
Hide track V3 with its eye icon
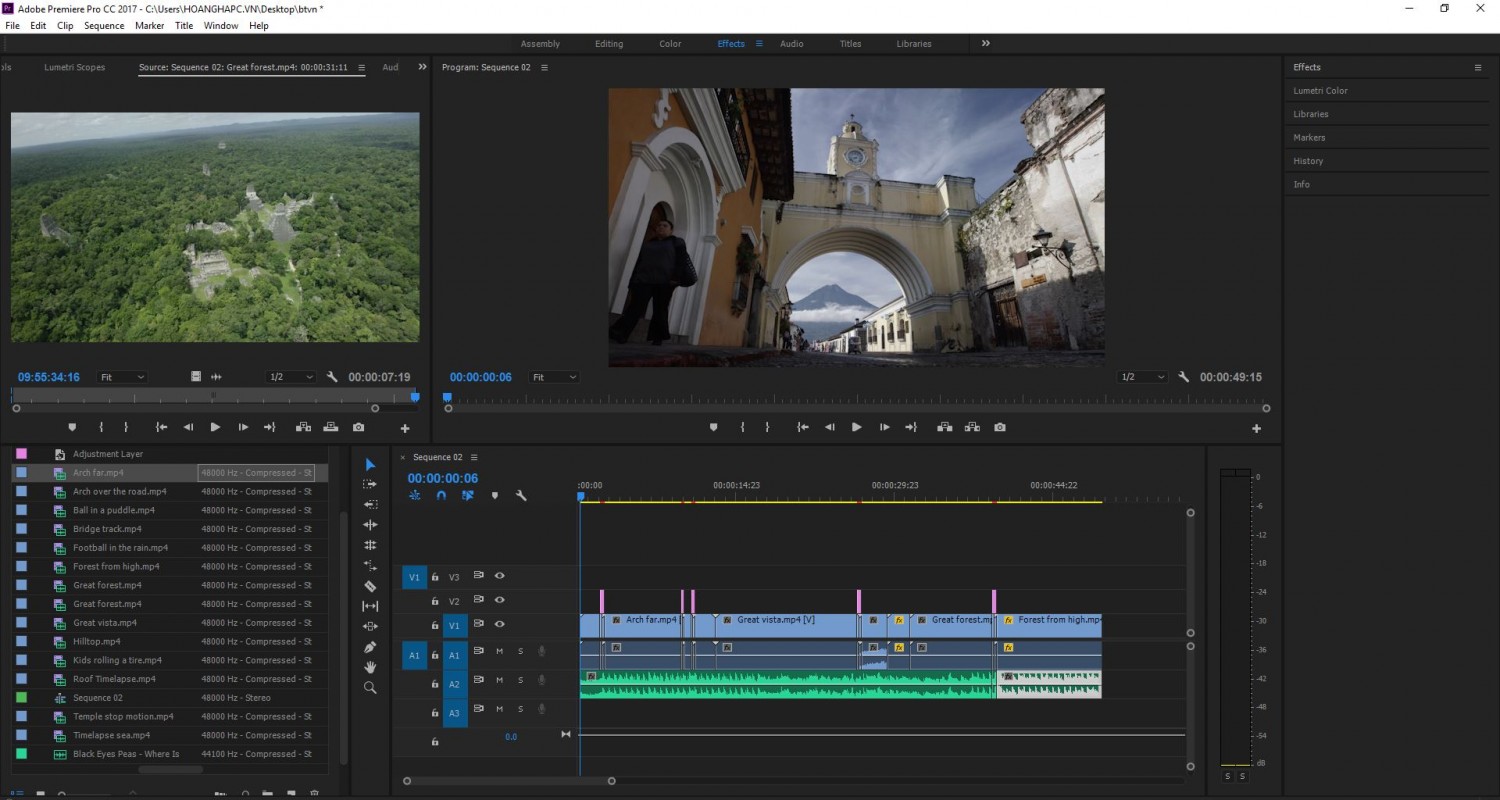point(499,576)
